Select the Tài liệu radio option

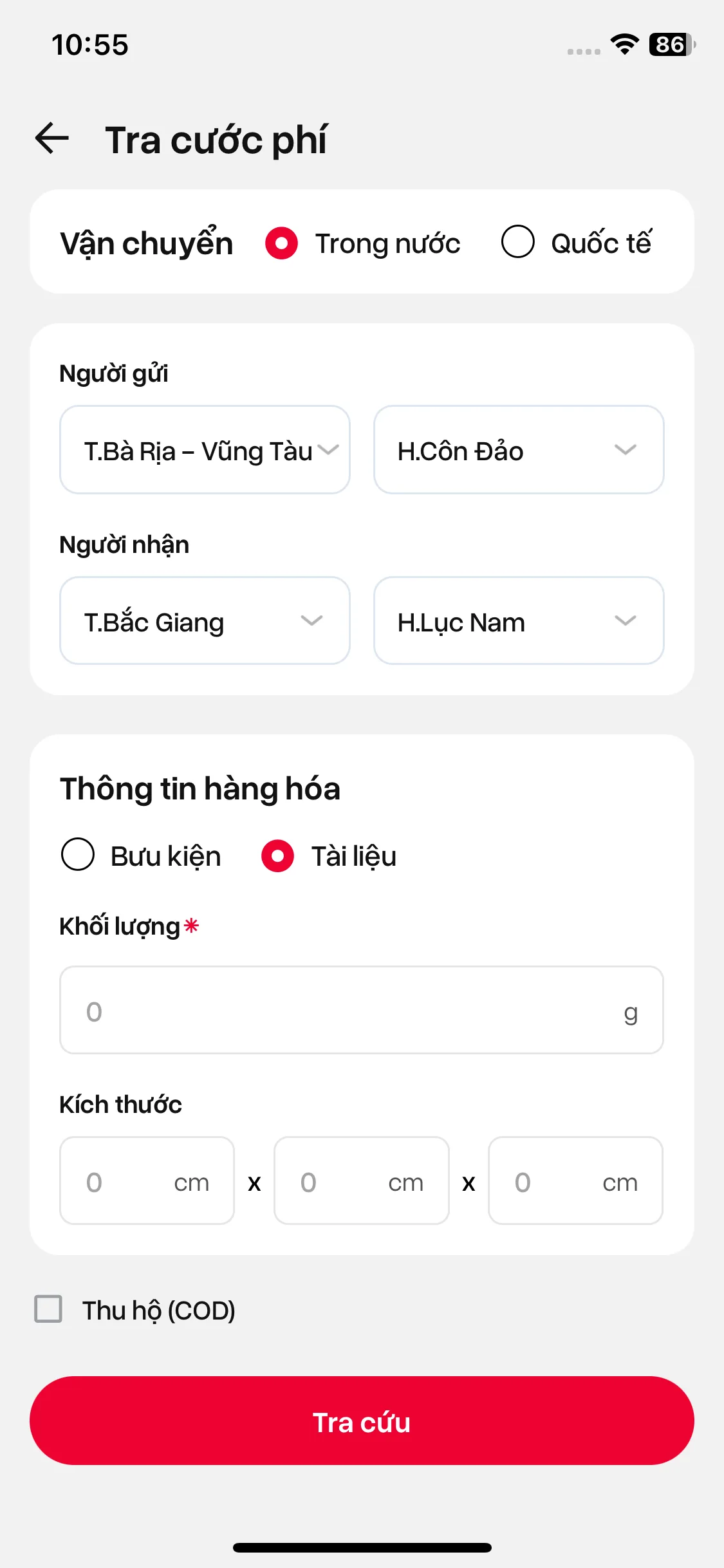278,855
